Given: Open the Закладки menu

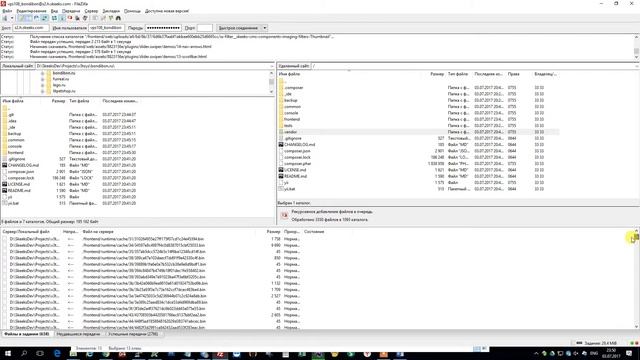Looking at the screenshot, I should [x=111, y=11].
